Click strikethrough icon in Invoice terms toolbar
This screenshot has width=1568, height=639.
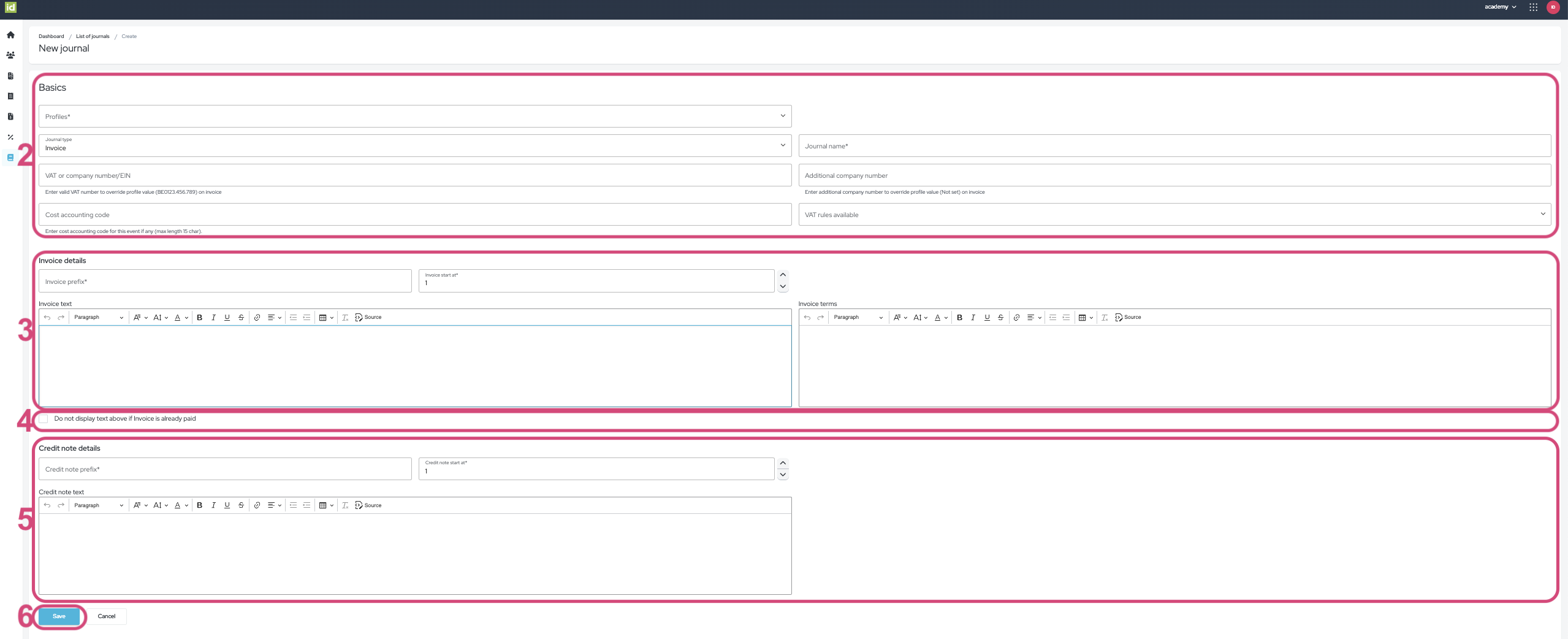pyautogui.click(x=1000, y=318)
